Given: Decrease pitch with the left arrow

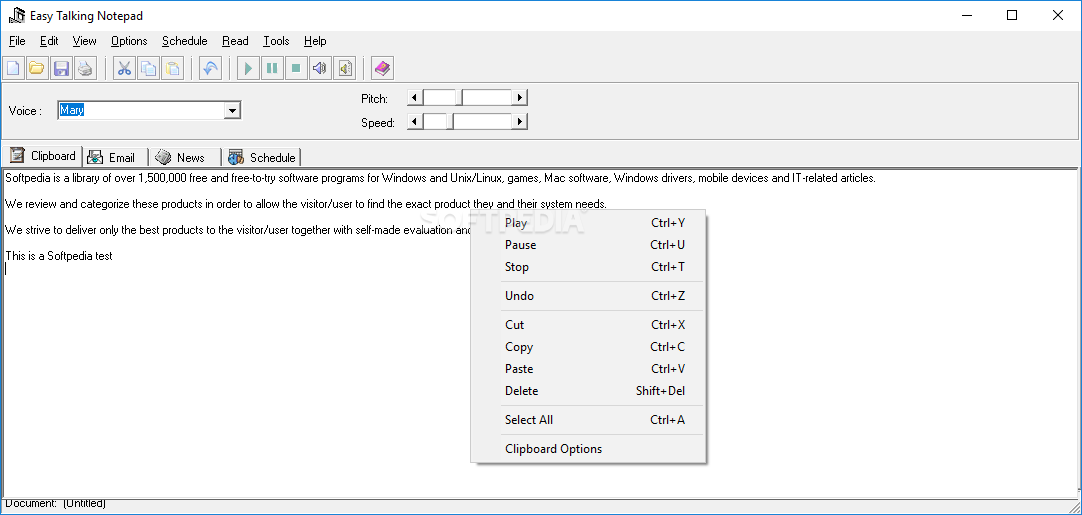Looking at the screenshot, I should coord(414,97).
